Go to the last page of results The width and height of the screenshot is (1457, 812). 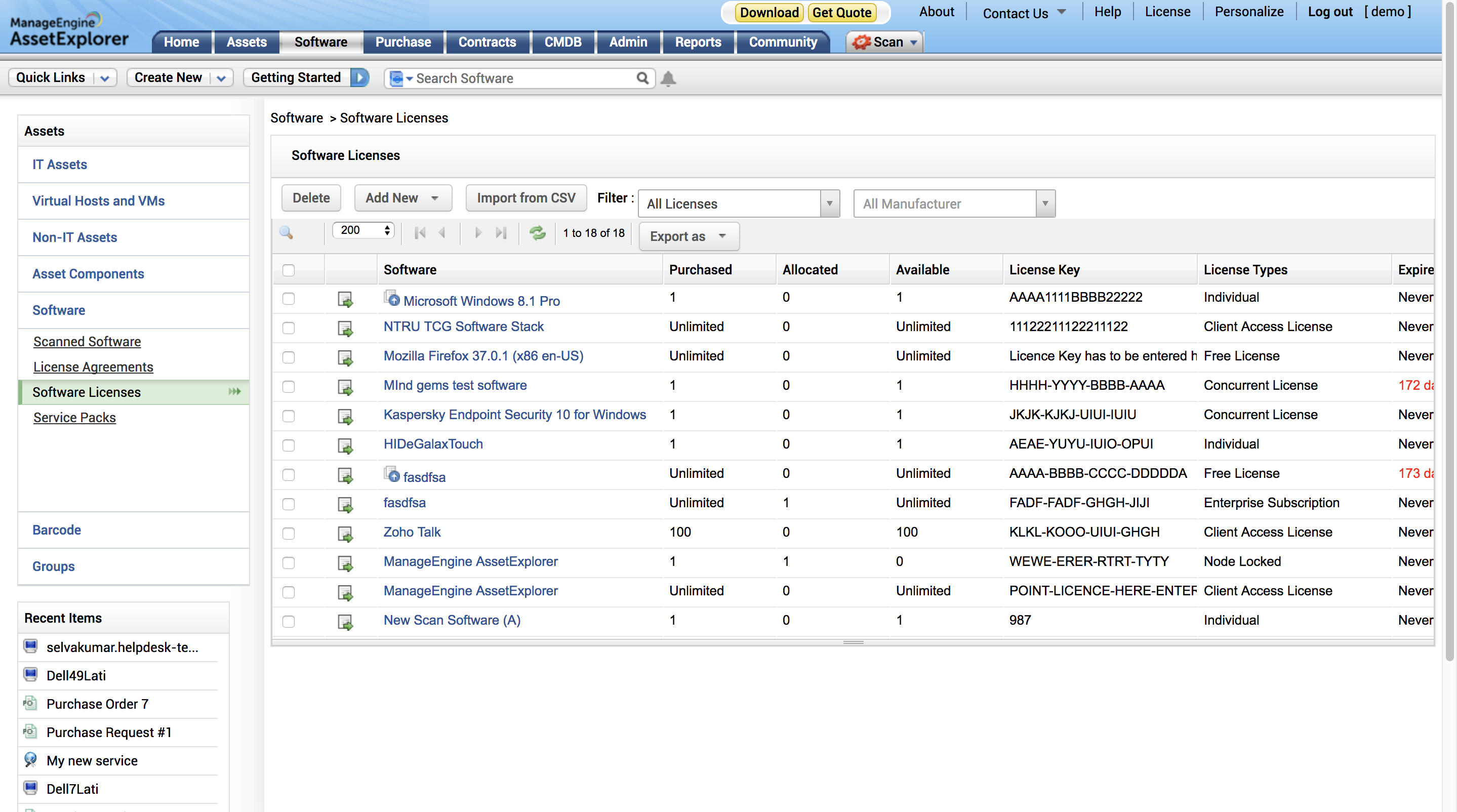pyautogui.click(x=501, y=232)
